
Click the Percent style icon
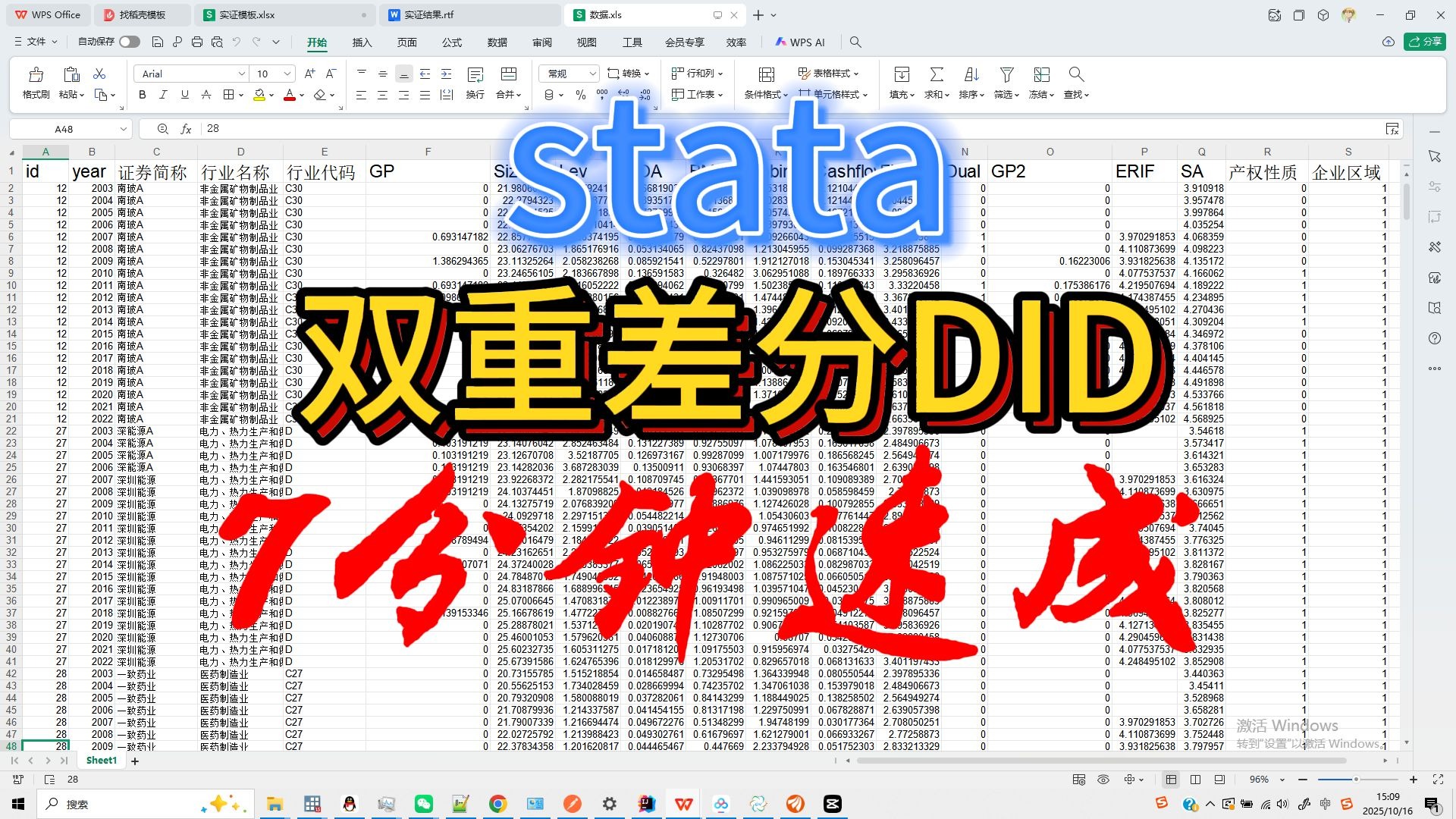pyautogui.click(x=581, y=95)
